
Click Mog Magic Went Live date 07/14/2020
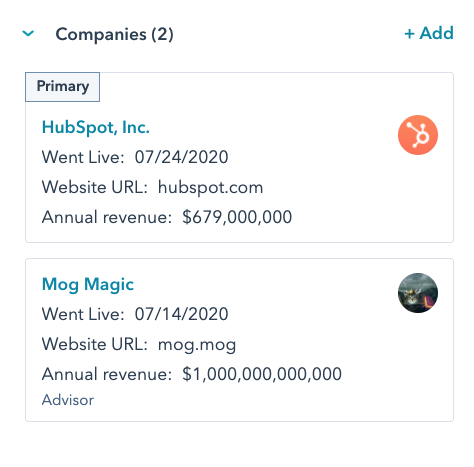(x=181, y=314)
